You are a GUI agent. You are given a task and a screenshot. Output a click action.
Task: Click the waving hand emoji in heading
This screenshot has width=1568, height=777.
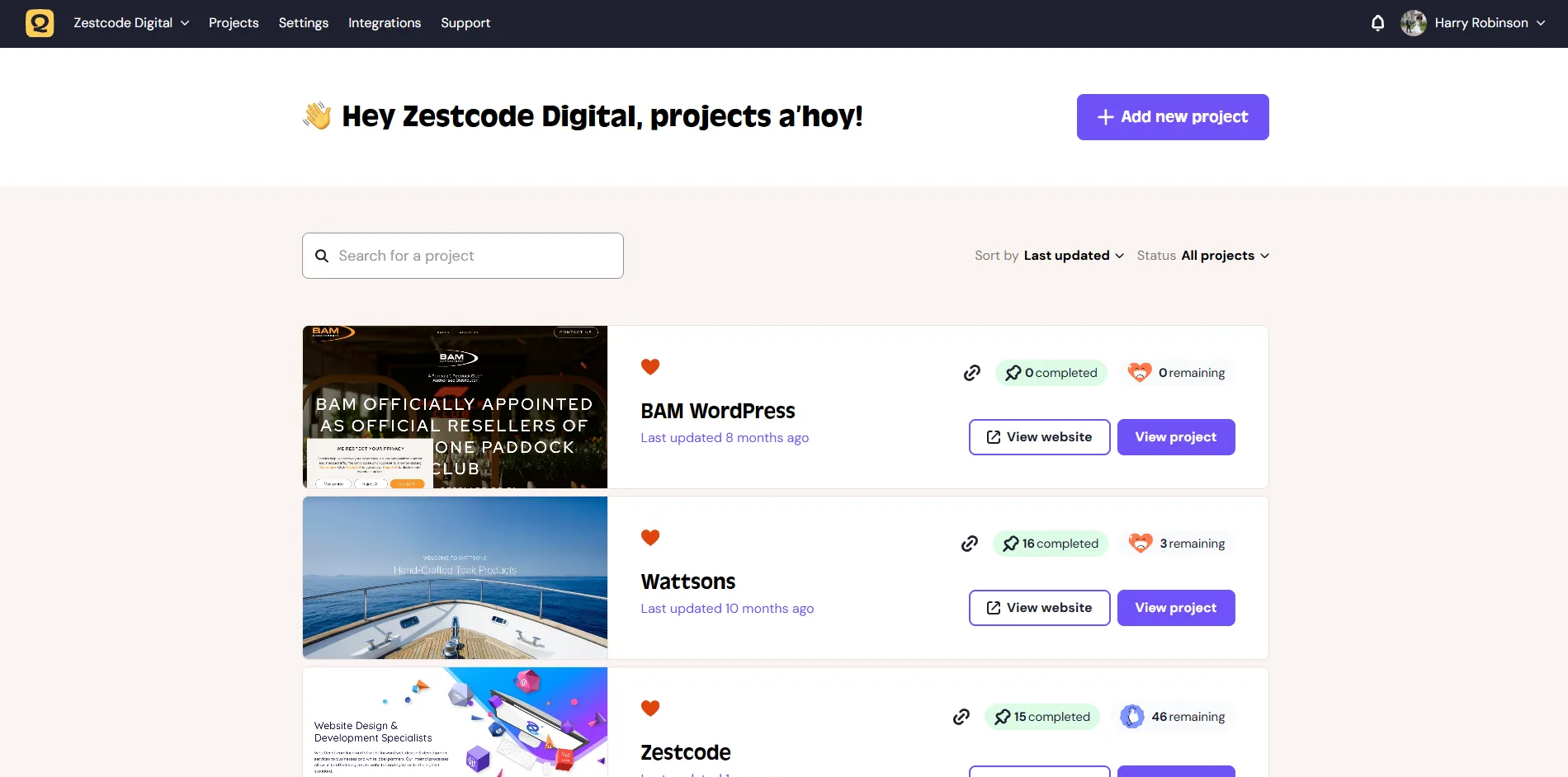pos(317,115)
